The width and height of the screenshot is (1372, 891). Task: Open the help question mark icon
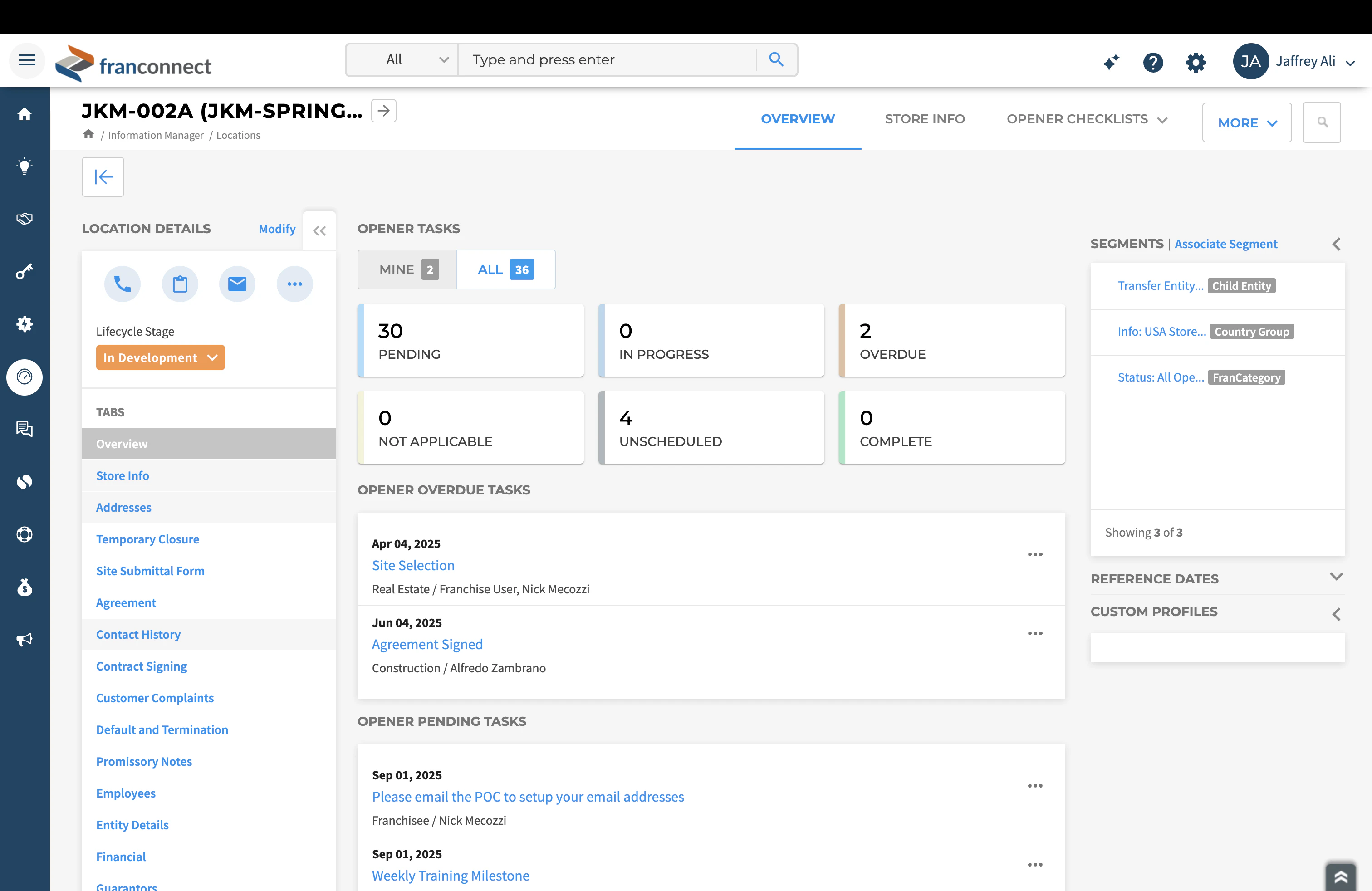tap(1153, 62)
